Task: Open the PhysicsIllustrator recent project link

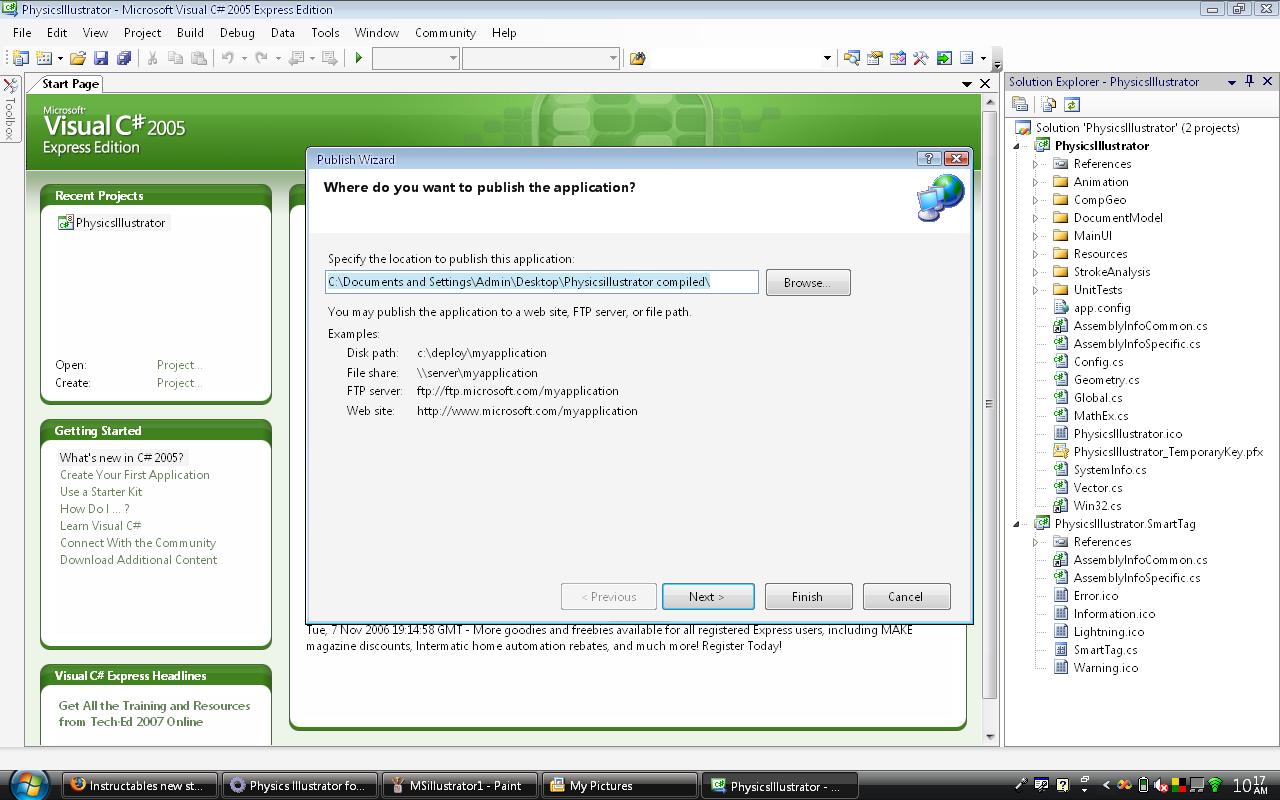Action: (120, 222)
